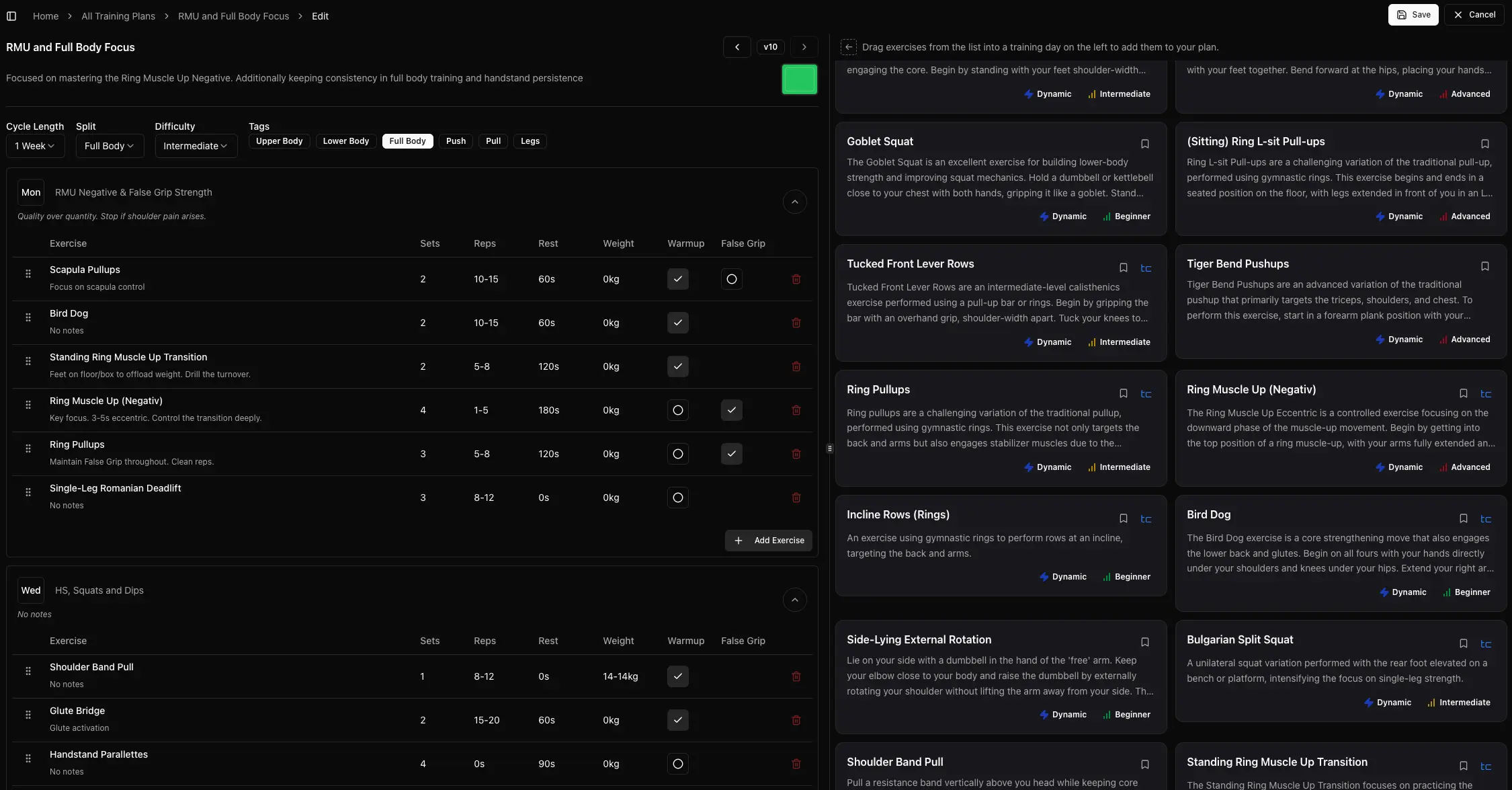Uncheck Warmup for Scapula Pullups
Viewport: 1512px width, 790px height.
coord(677,279)
